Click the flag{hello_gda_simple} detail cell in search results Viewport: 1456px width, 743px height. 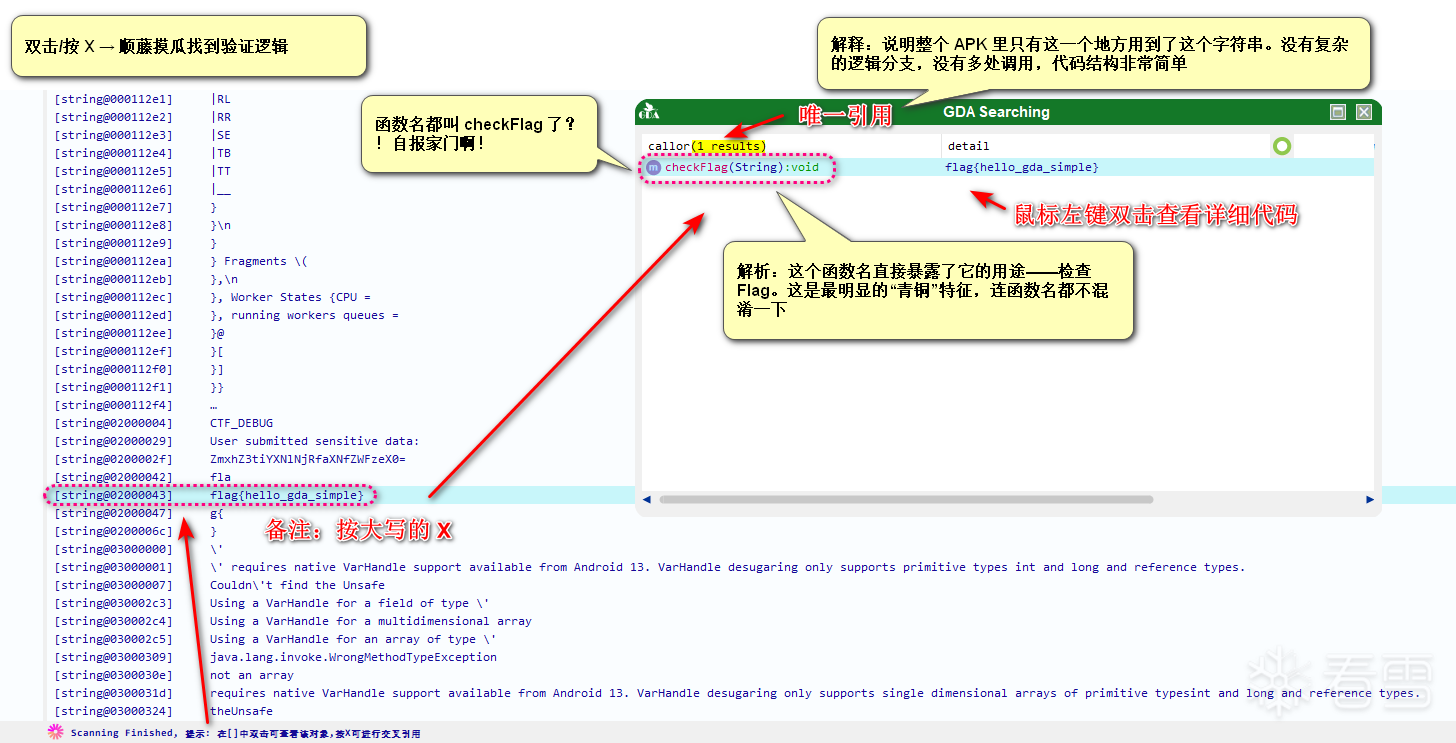point(1022,167)
